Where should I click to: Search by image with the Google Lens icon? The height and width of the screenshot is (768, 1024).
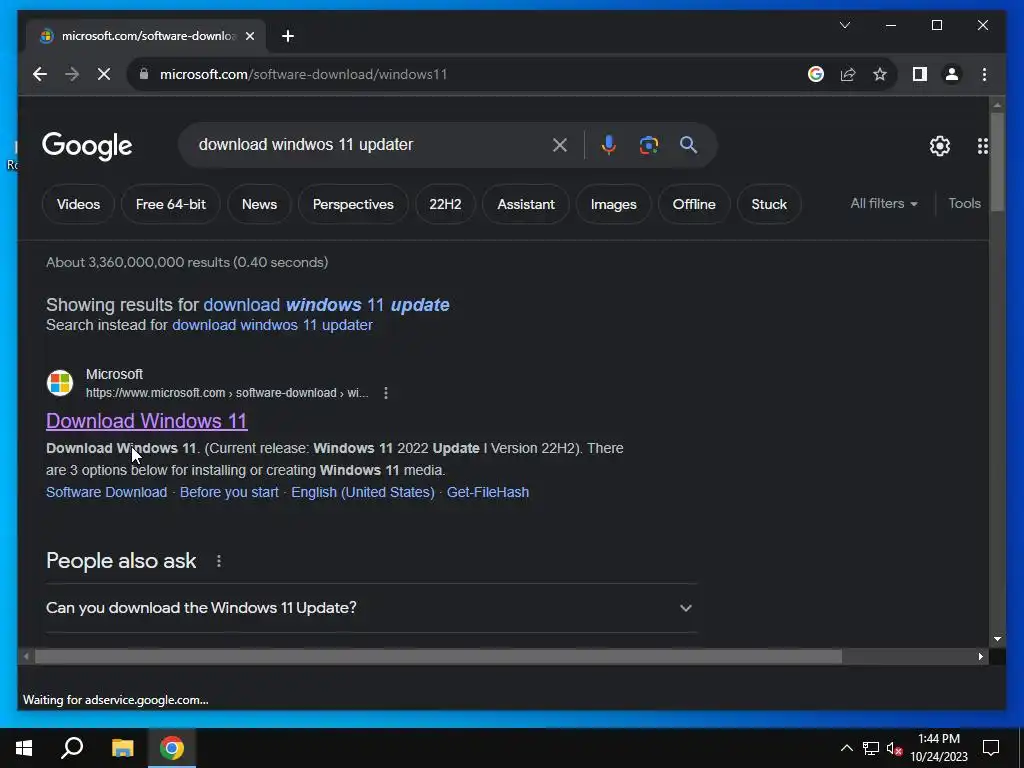(648, 145)
